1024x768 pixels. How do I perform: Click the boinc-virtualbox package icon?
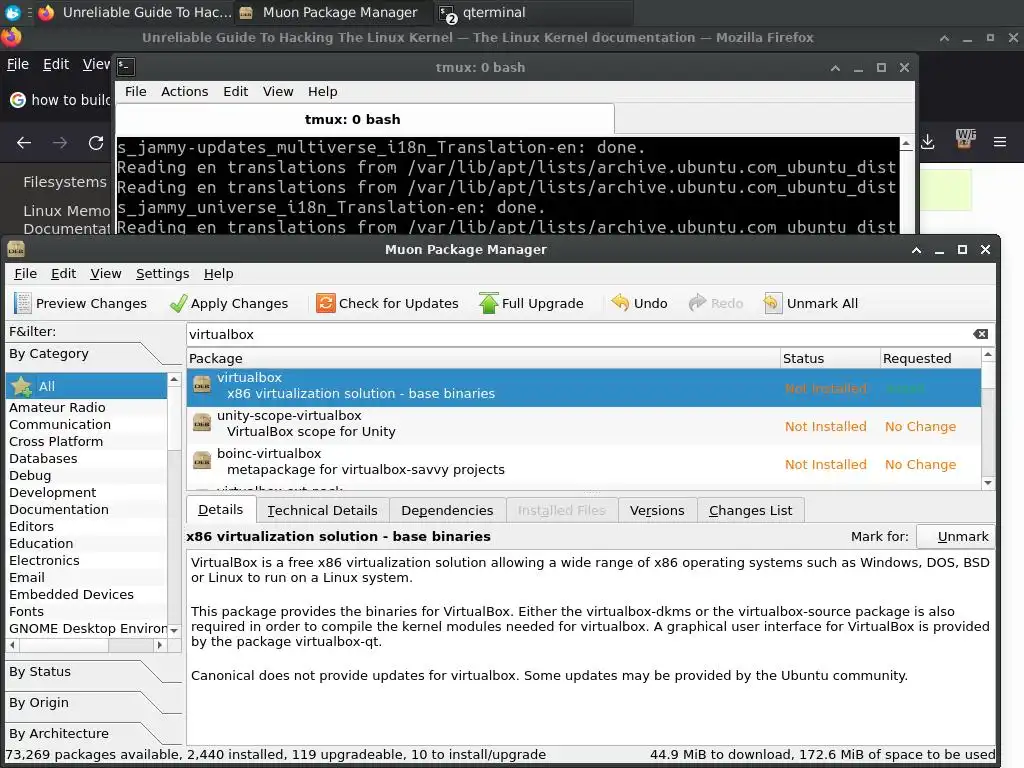202,461
